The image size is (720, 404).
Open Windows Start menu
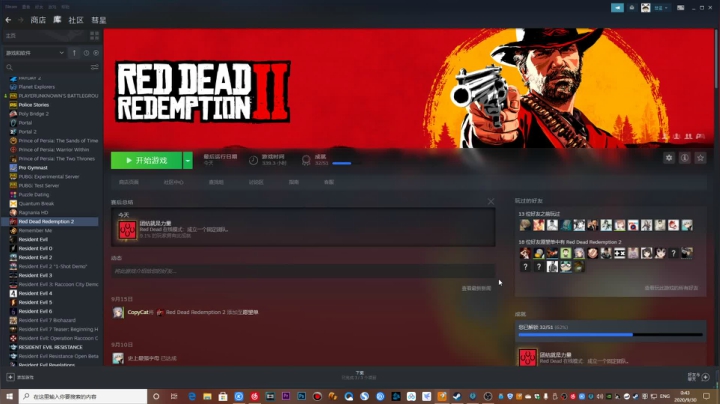(9, 396)
